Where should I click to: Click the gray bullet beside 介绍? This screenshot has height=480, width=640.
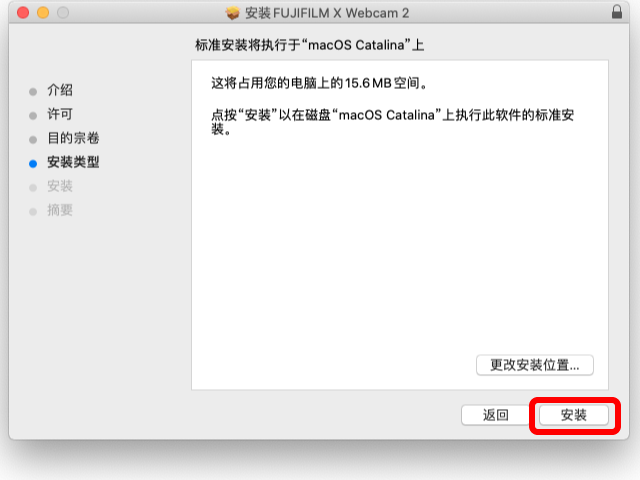tap(33, 92)
